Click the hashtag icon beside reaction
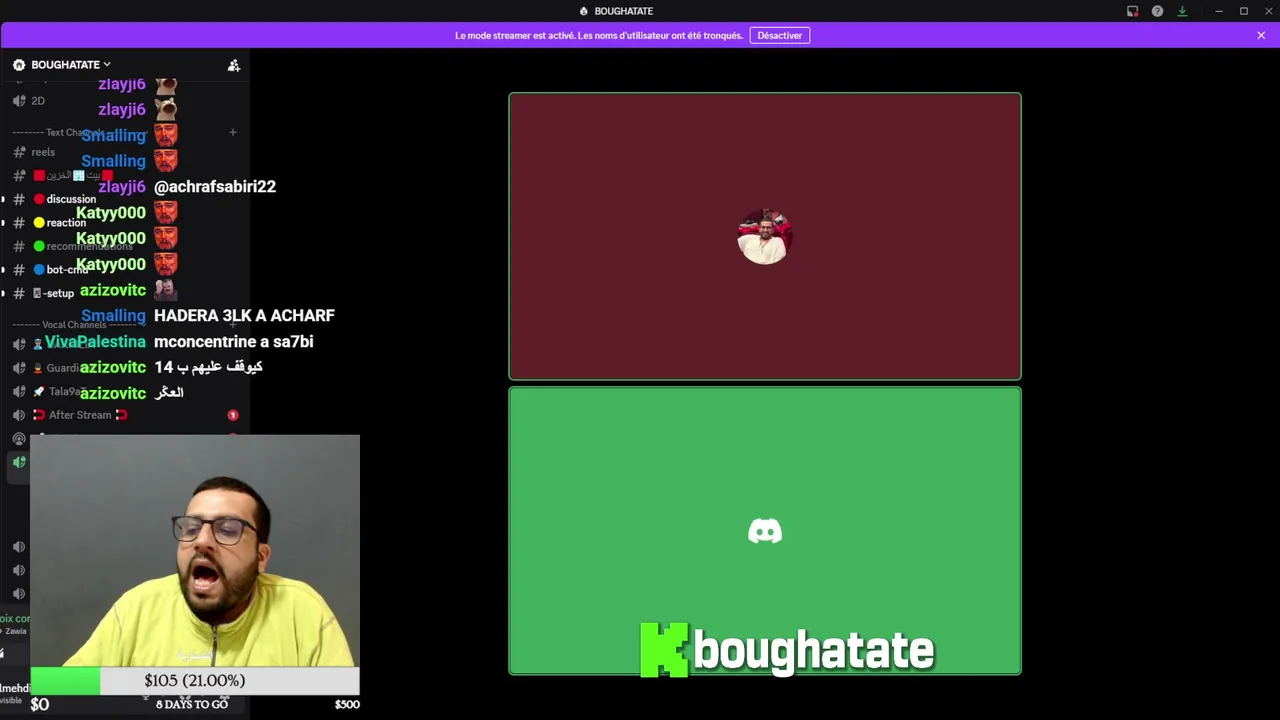This screenshot has width=1280, height=720. pyautogui.click(x=19, y=222)
